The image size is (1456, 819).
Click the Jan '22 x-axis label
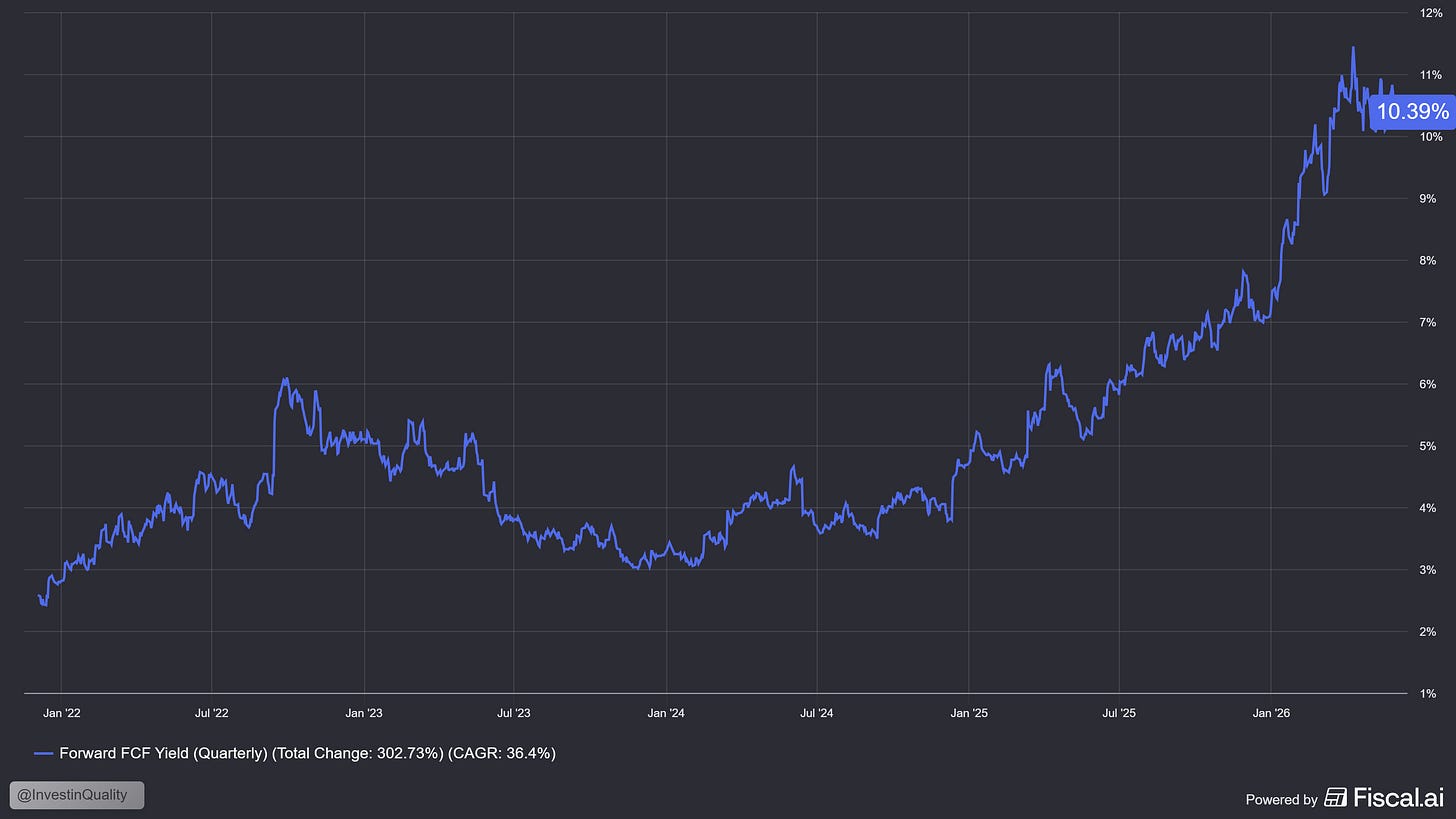[61, 713]
